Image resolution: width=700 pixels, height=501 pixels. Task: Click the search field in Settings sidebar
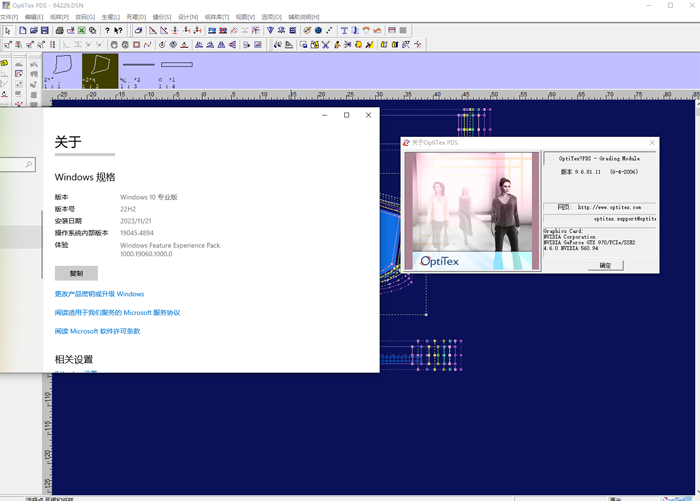pos(17,165)
